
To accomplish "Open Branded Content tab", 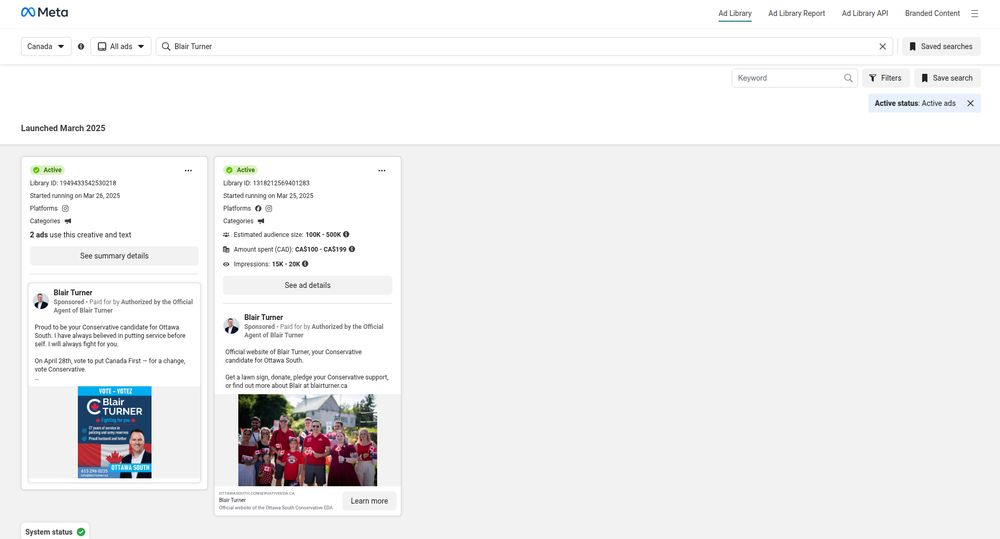I will pos(932,13).
